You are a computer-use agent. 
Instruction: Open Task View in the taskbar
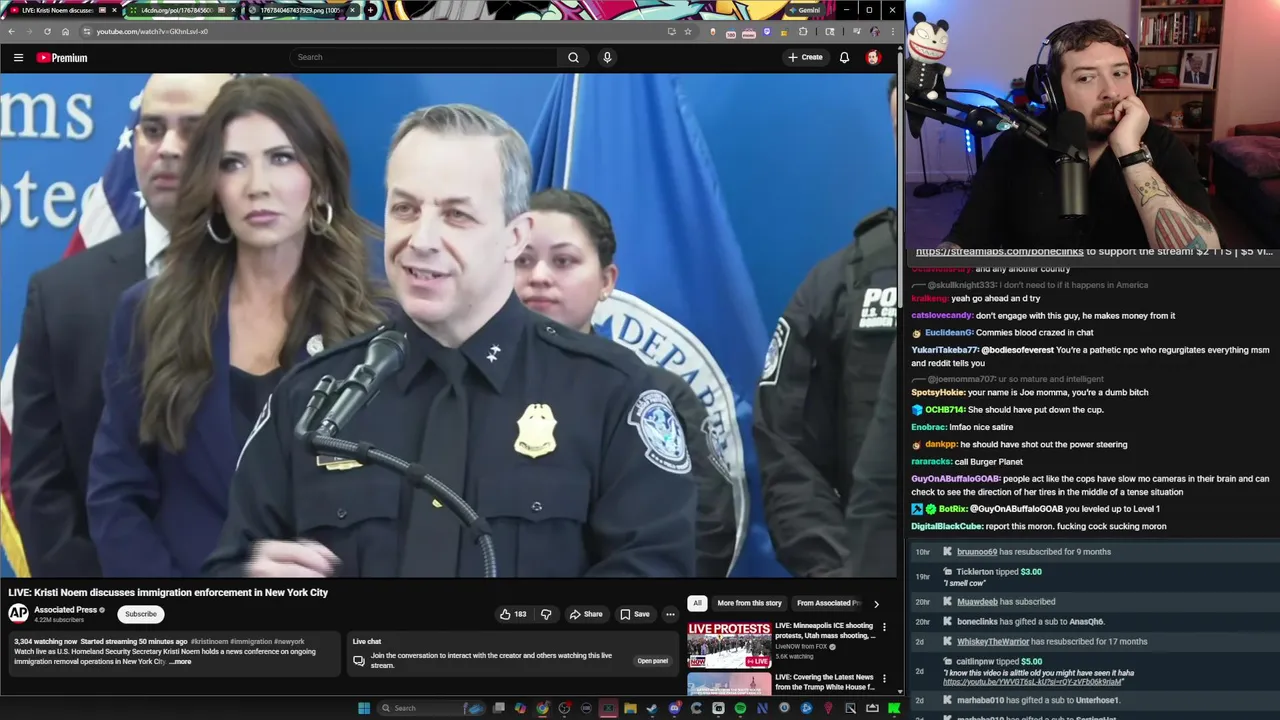[498, 708]
